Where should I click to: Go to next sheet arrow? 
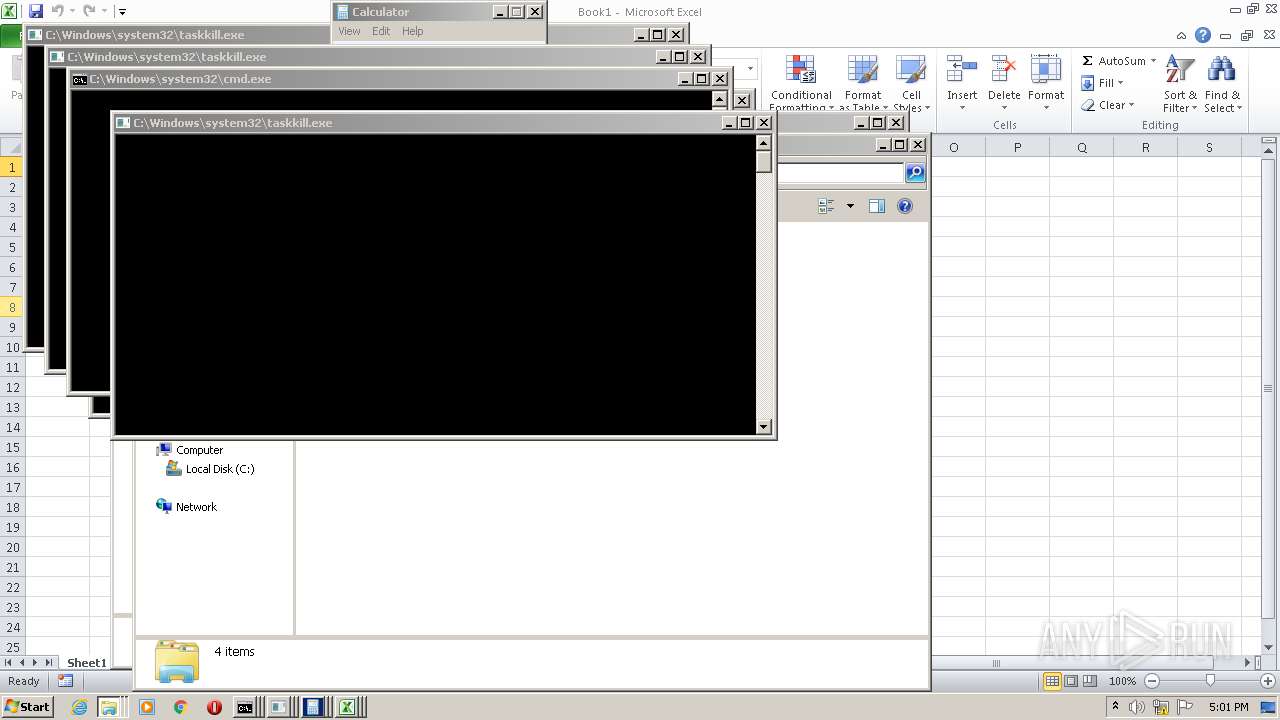(35, 663)
